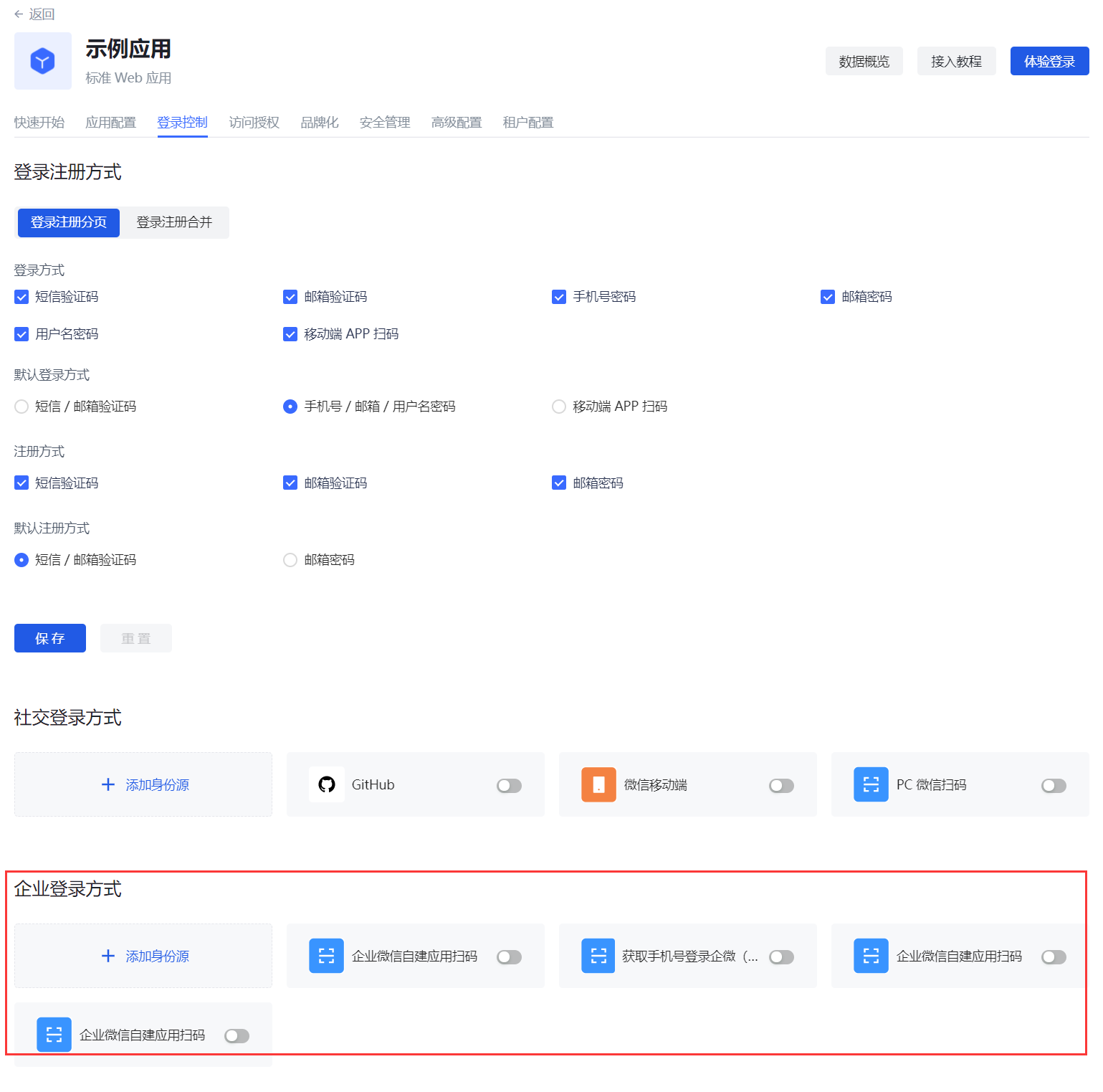
Task: Switch to 登录注册合并 mode
Action: [x=174, y=222]
